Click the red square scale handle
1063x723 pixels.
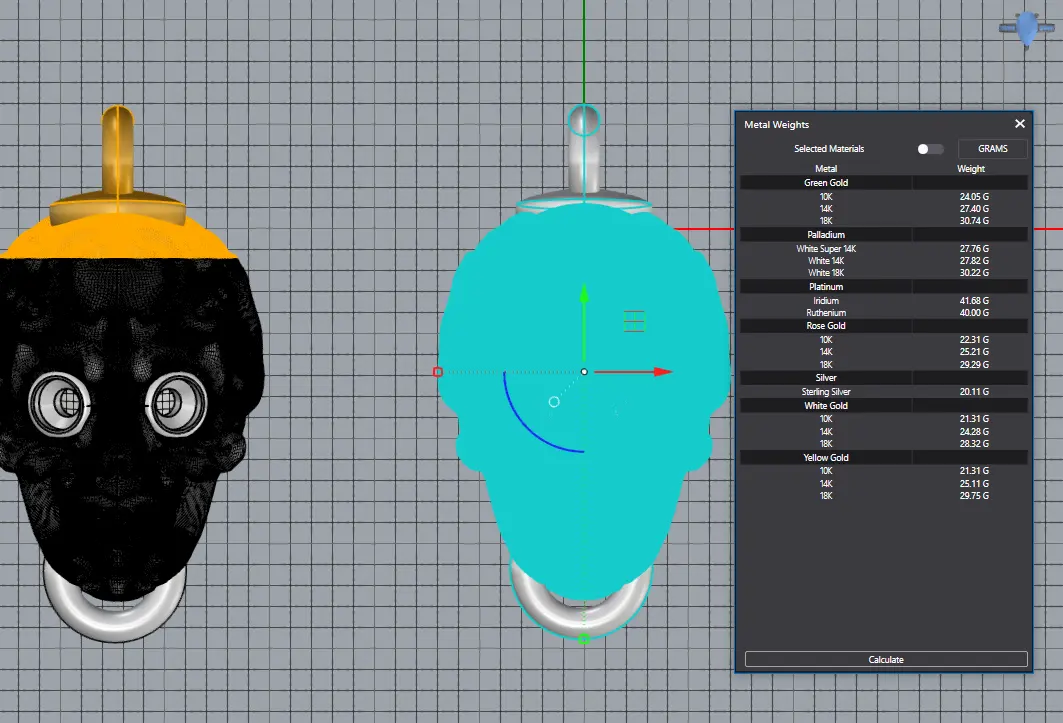[x=437, y=372]
